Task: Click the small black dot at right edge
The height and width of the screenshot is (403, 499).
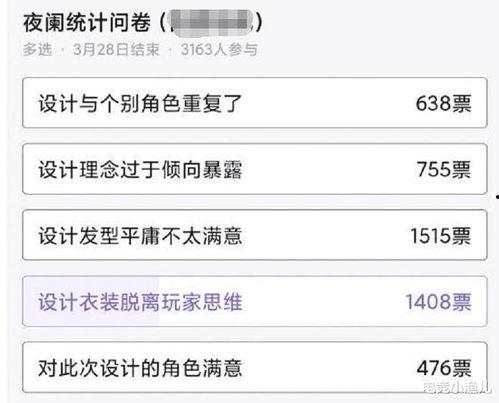Action: [x=497, y=197]
